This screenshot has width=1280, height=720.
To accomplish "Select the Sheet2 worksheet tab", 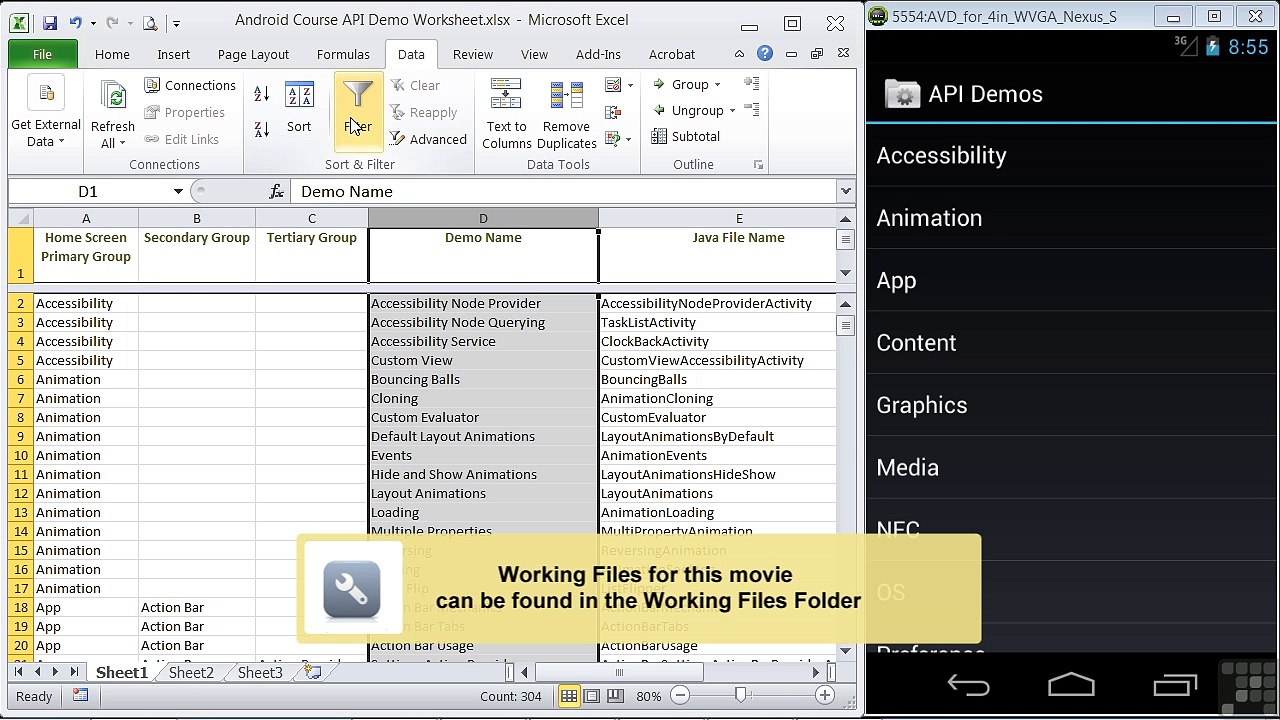I will (191, 672).
